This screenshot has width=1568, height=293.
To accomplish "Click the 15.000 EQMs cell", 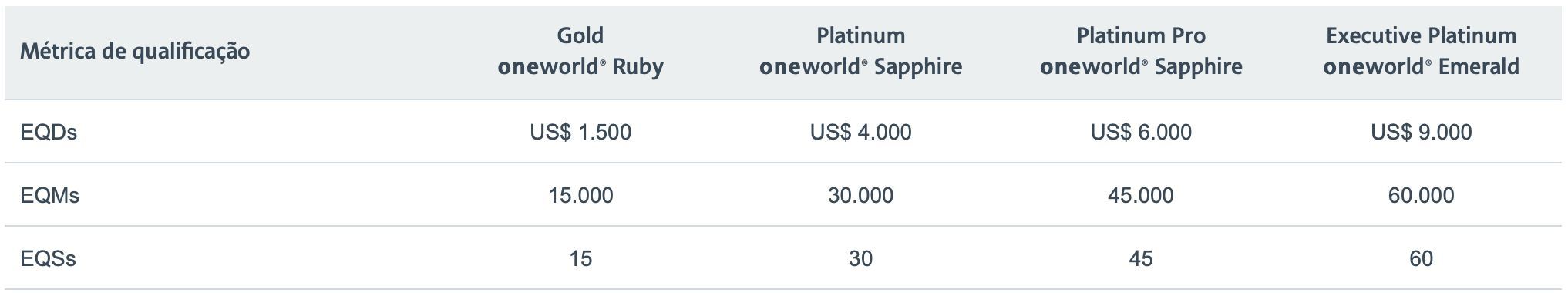I will pos(580,196).
